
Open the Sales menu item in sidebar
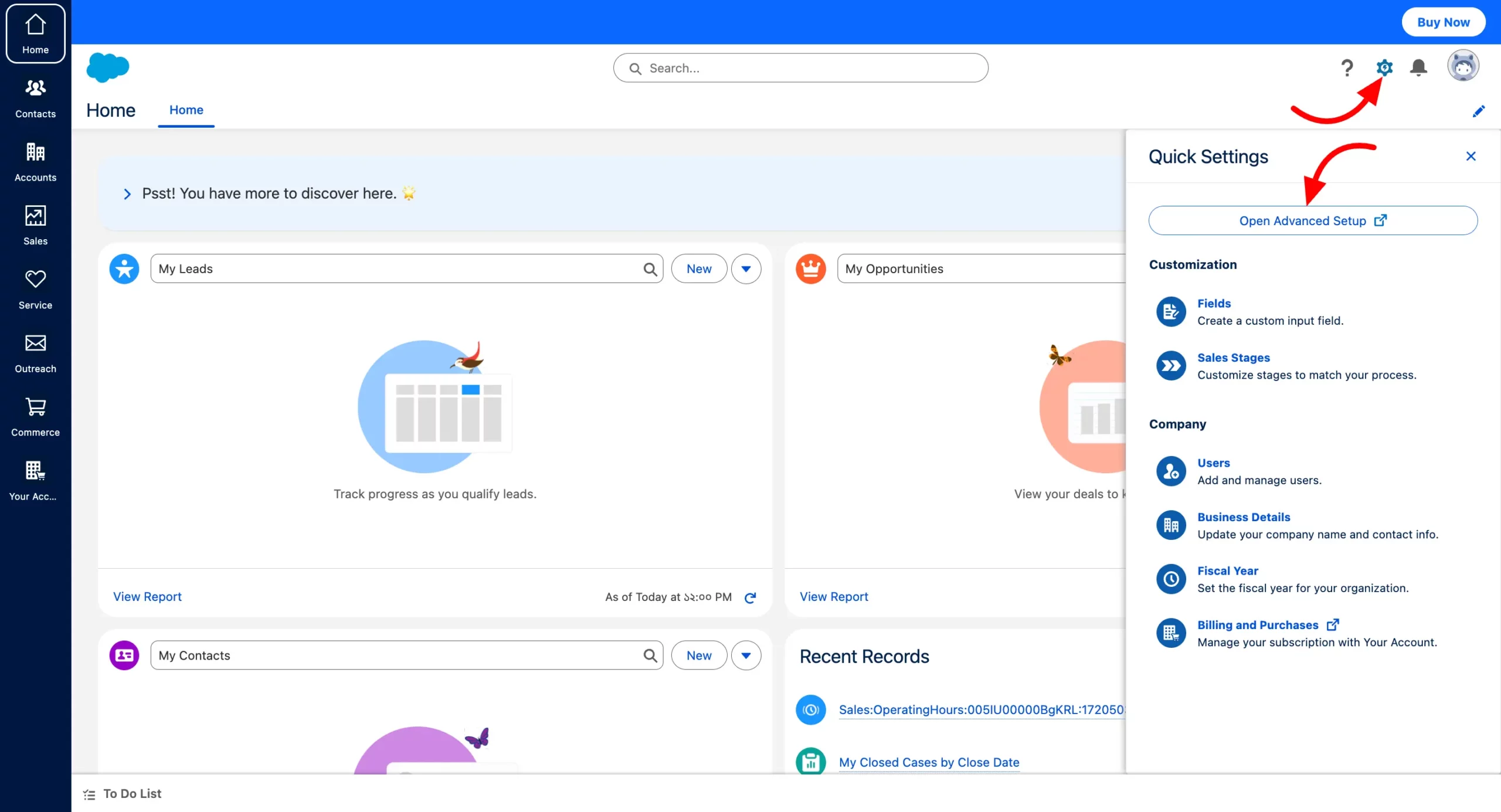point(35,225)
